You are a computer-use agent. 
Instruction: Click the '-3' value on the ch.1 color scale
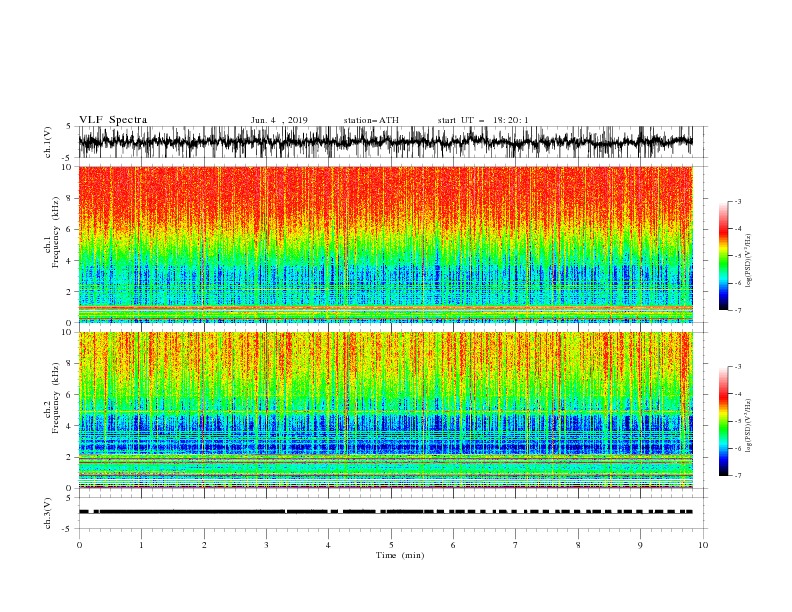click(x=737, y=201)
